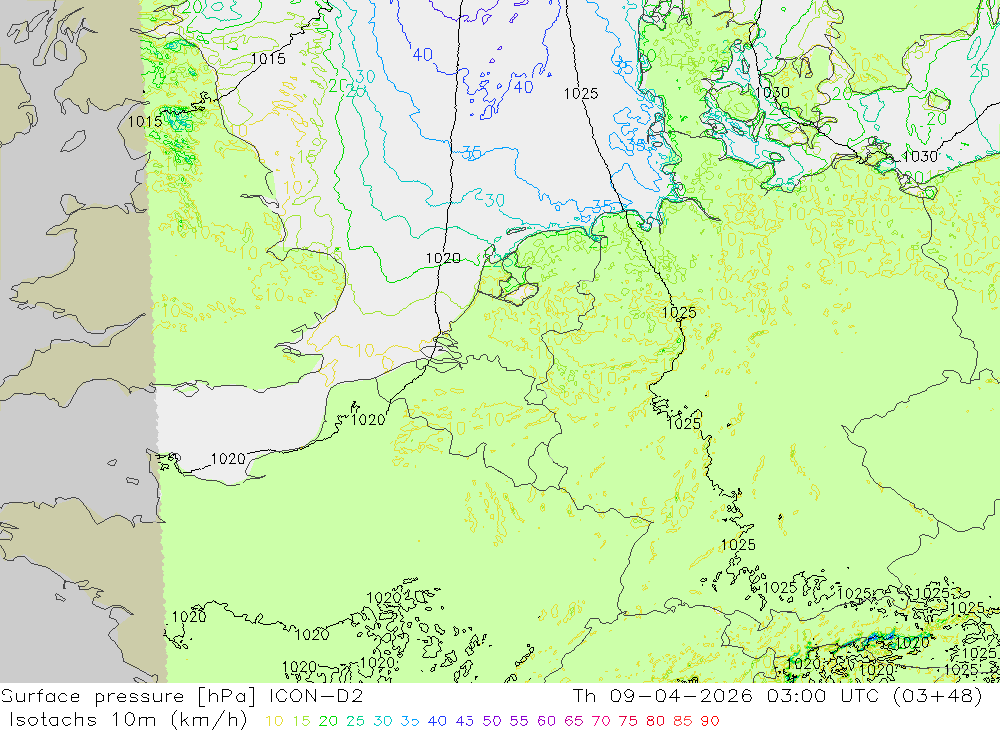Select the '75' value in the bottom legend
The height and width of the screenshot is (733, 1000).
628,721
